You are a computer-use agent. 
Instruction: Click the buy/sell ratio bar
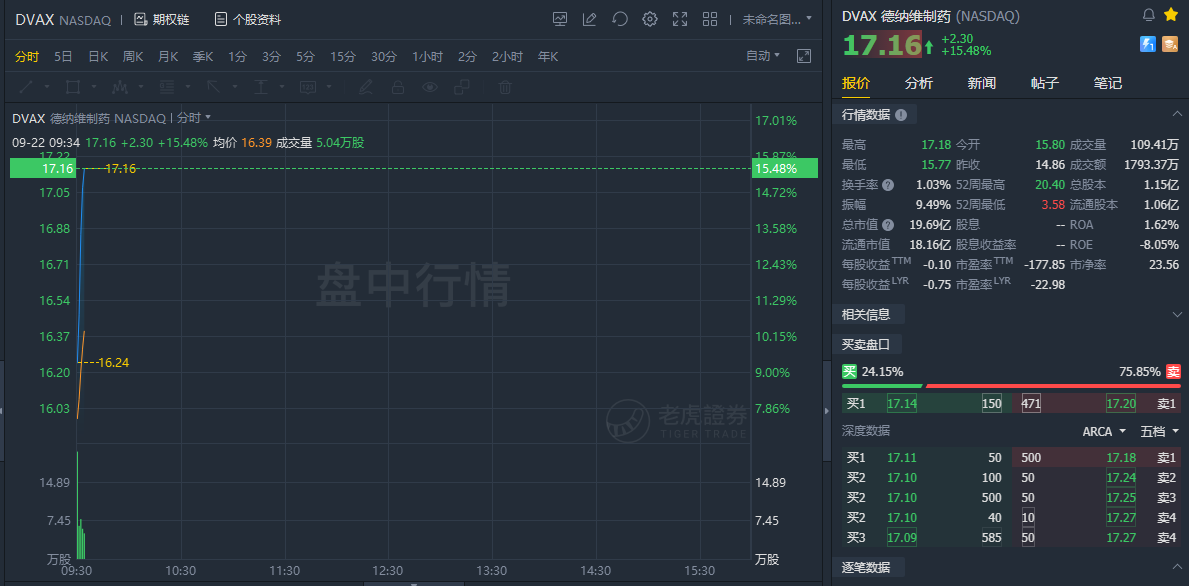[1012, 385]
